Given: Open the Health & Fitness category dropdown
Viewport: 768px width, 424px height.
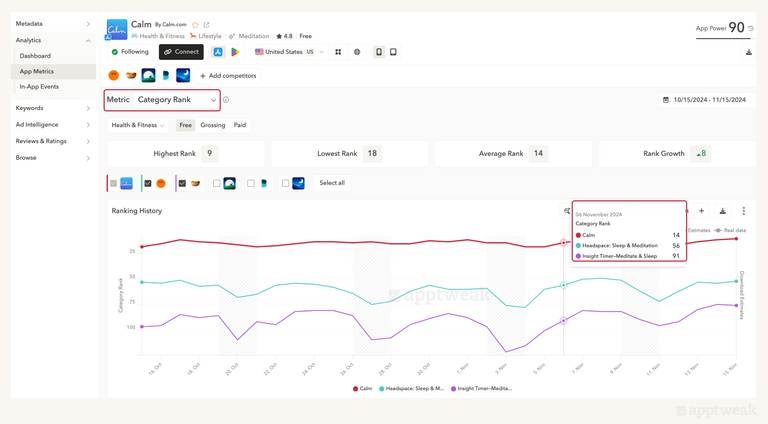Looking at the screenshot, I should coord(138,125).
